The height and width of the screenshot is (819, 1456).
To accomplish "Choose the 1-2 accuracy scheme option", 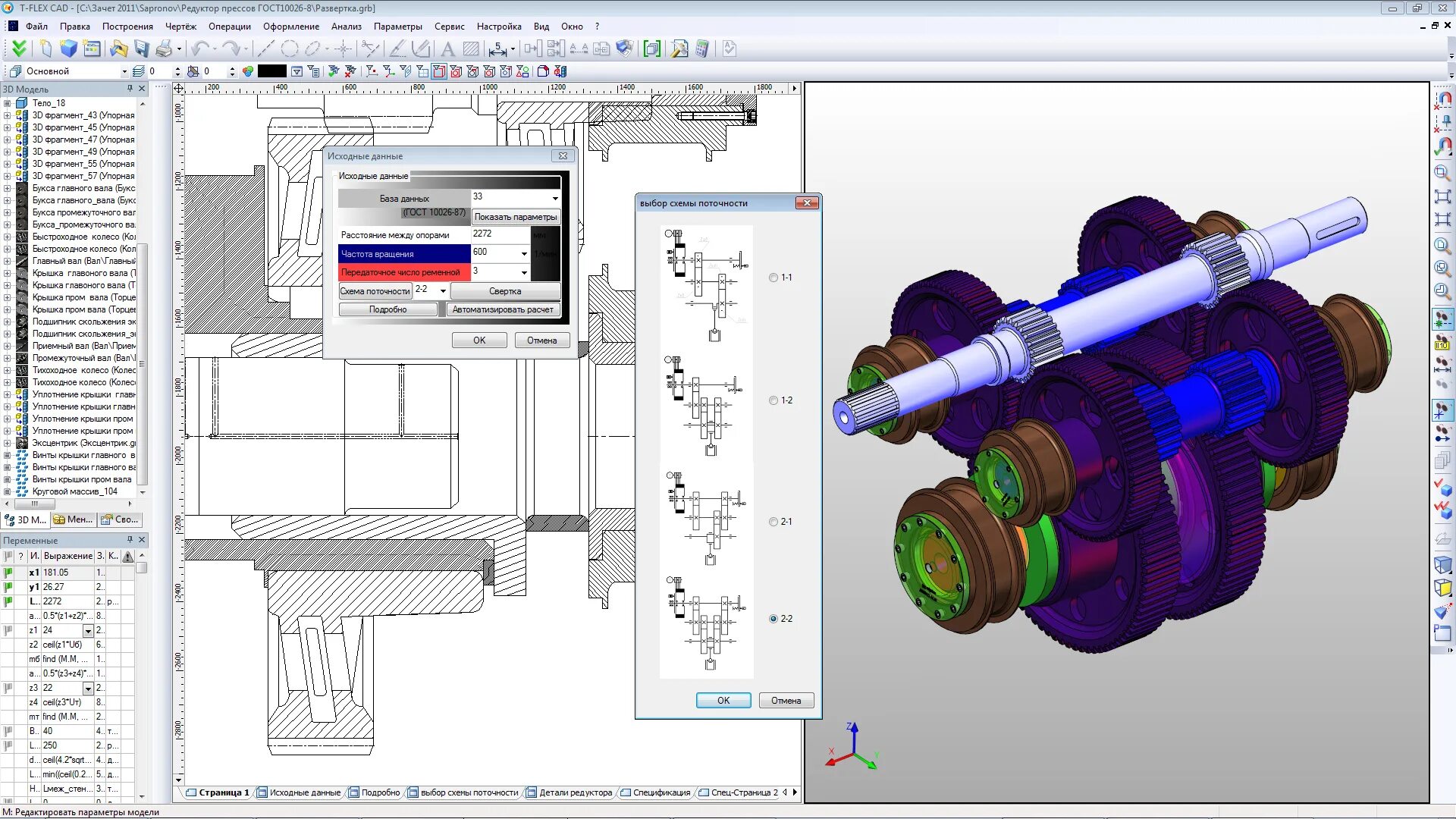I will [773, 400].
